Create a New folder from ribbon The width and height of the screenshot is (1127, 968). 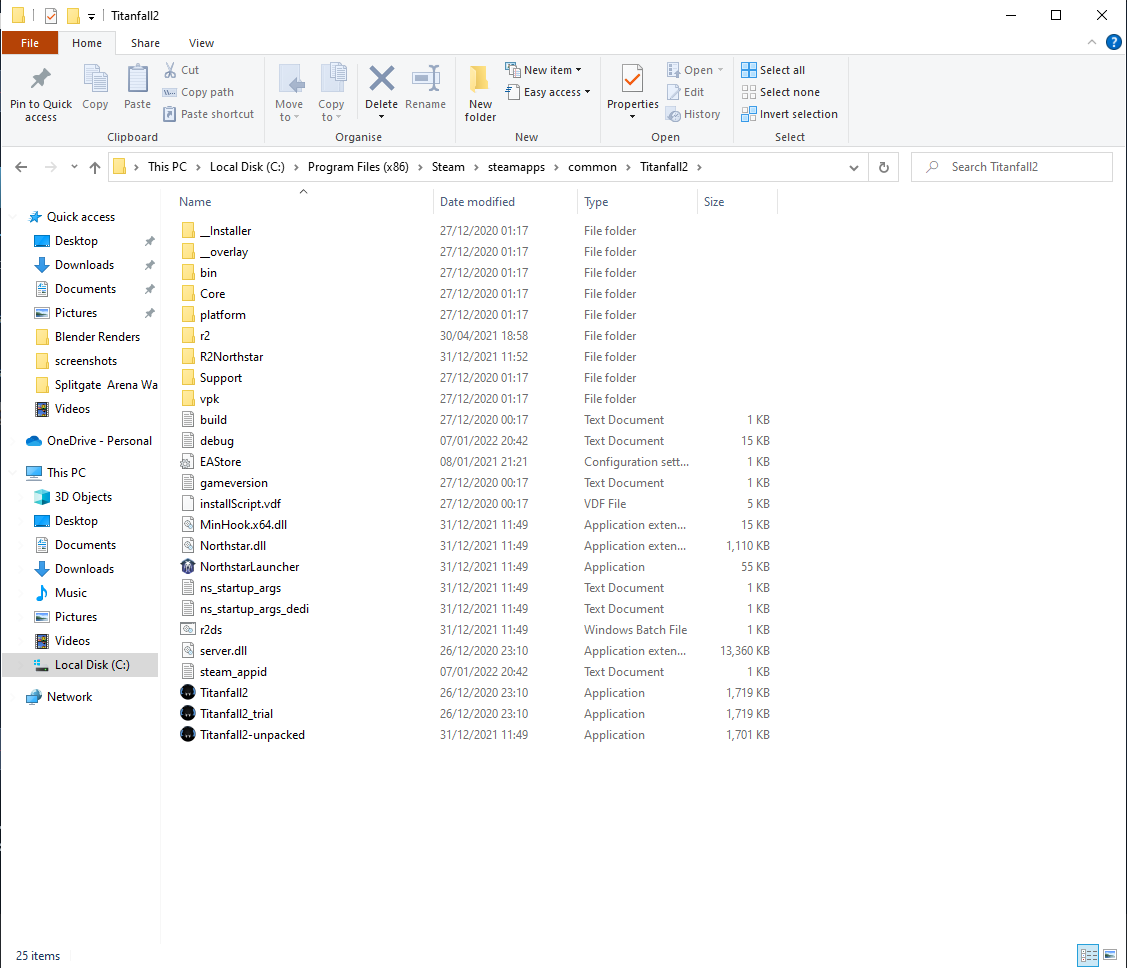[480, 94]
